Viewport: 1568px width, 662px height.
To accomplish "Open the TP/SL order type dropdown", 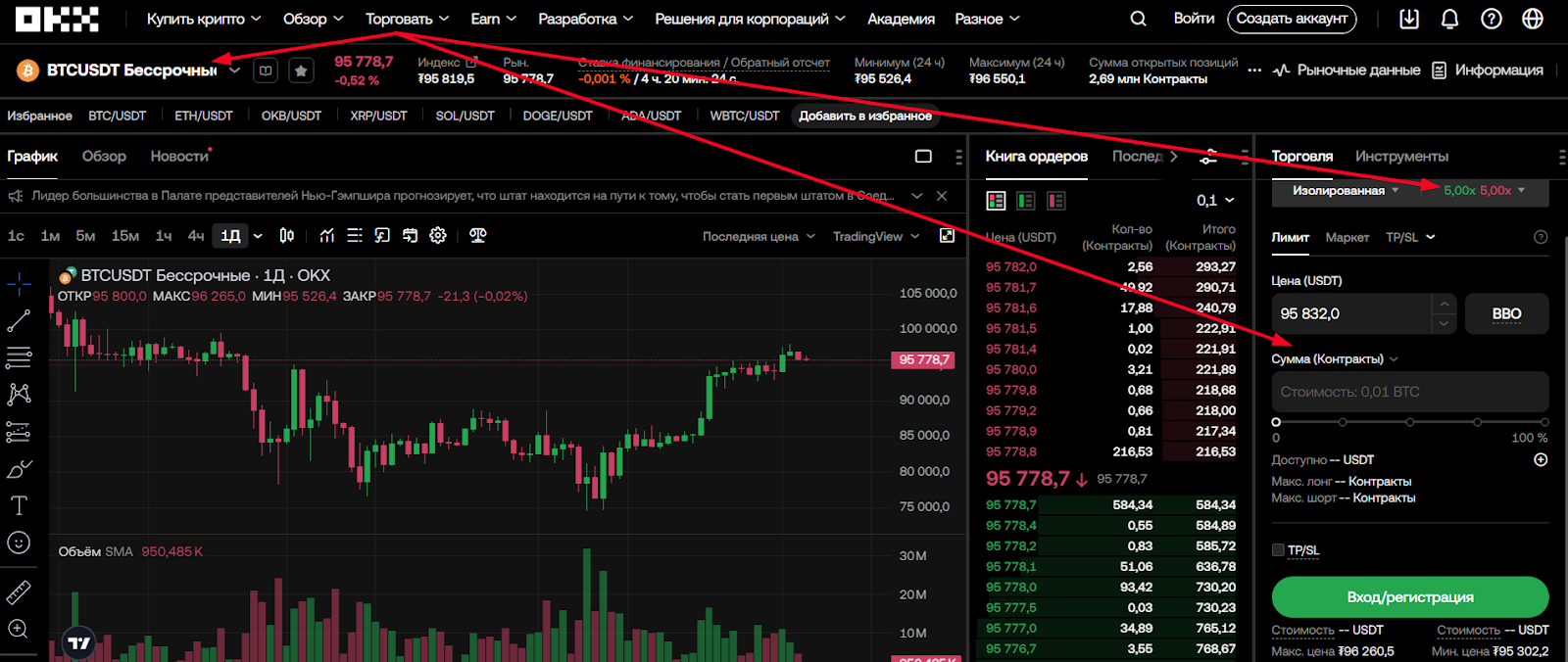I will point(1410,237).
